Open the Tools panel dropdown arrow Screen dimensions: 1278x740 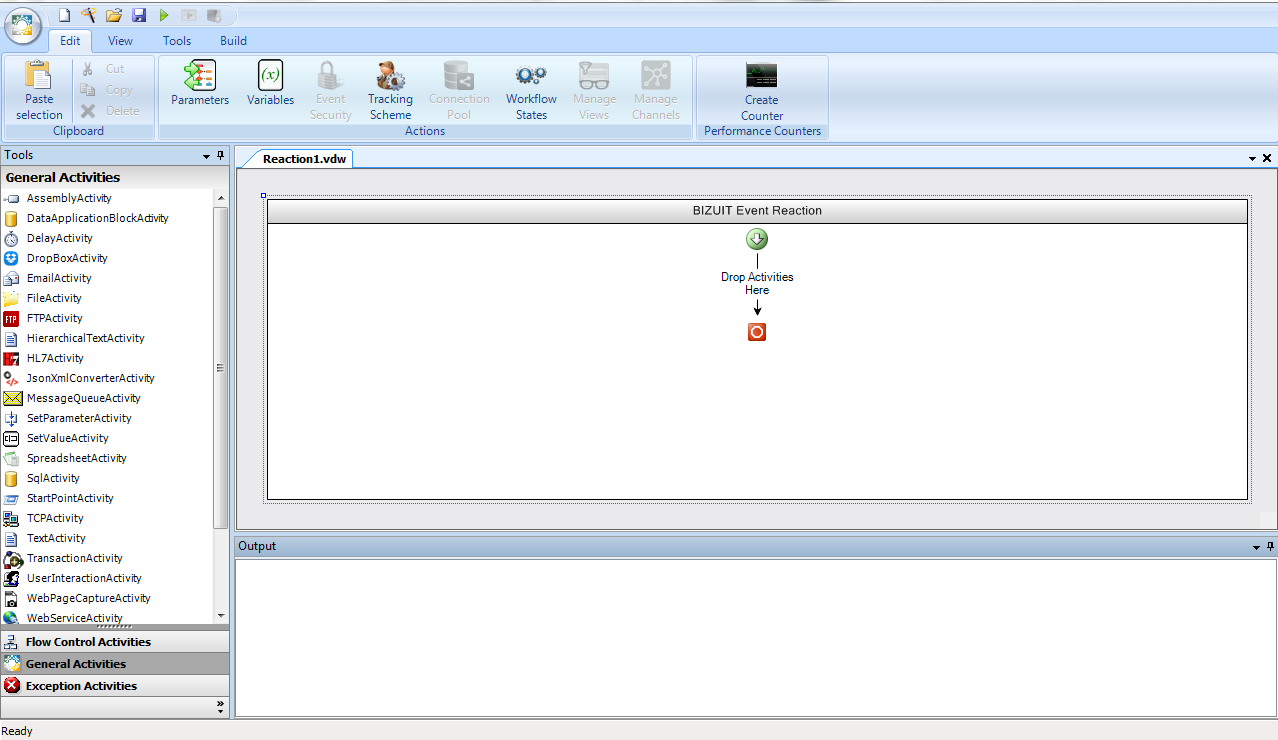click(x=207, y=156)
